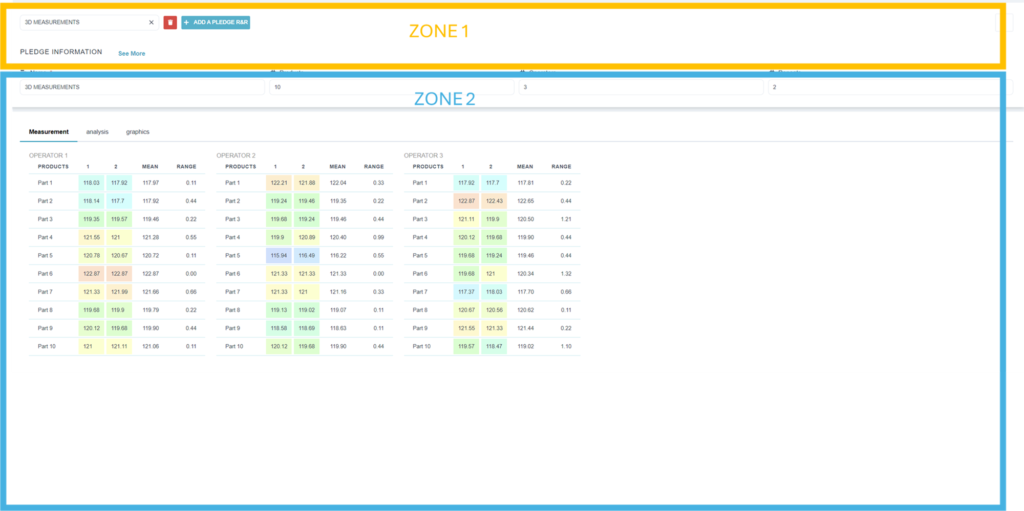Screen dimensions: 1024x511
Task: Select Operator 1 Part 2 trial 1 cell 118.14
Action: (x=91, y=201)
